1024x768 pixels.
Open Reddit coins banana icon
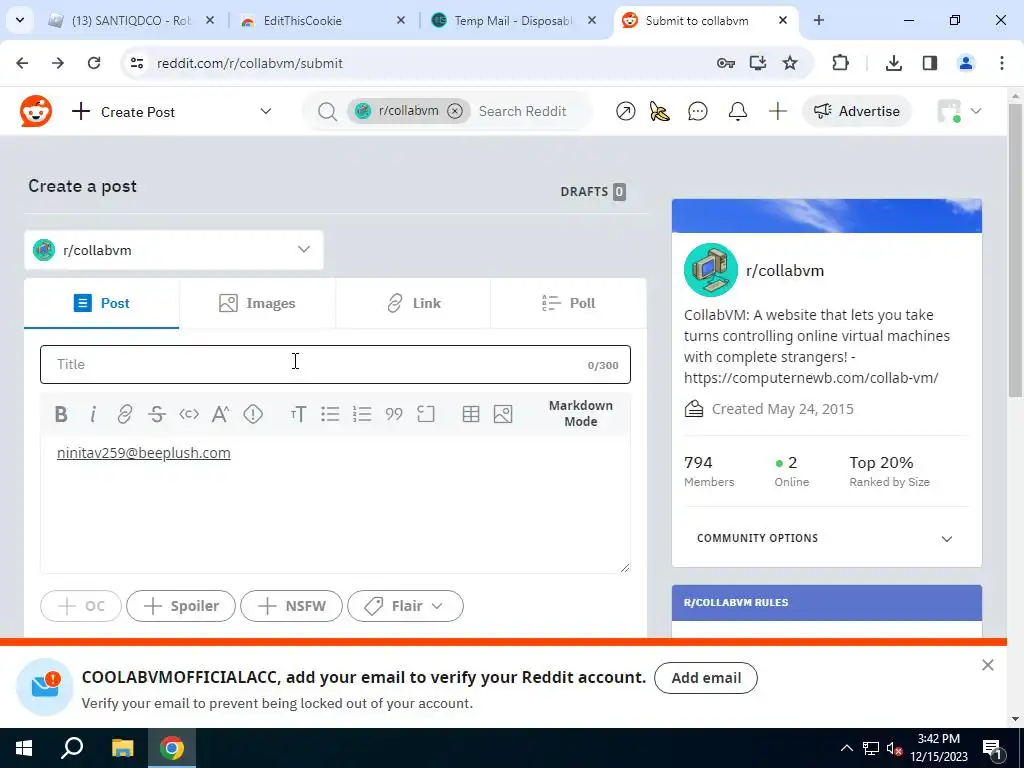(x=660, y=112)
